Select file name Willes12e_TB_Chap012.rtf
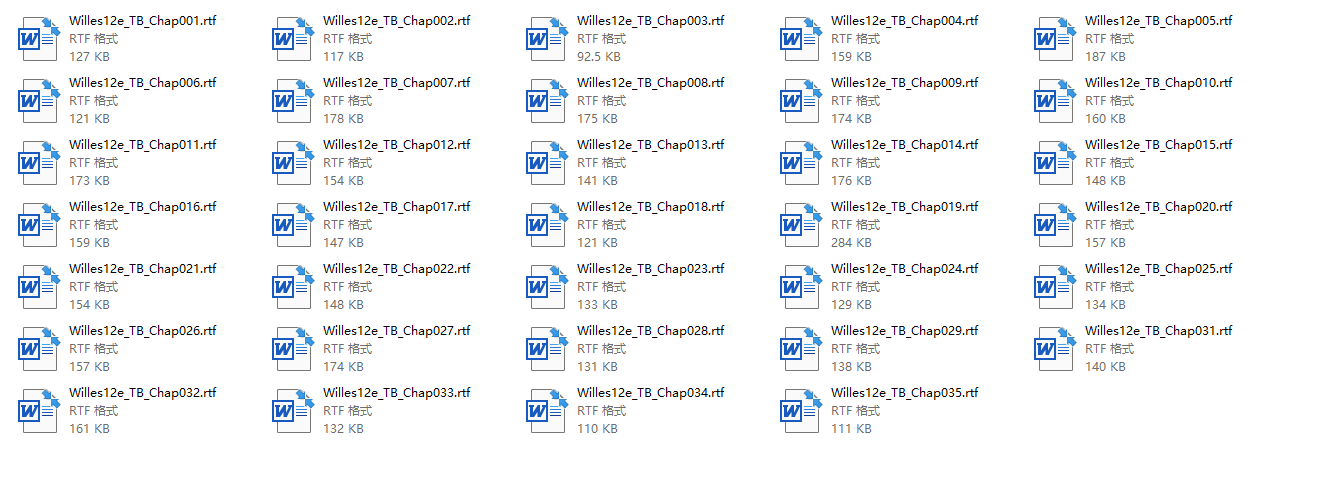1336x487 pixels. (397, 145)
